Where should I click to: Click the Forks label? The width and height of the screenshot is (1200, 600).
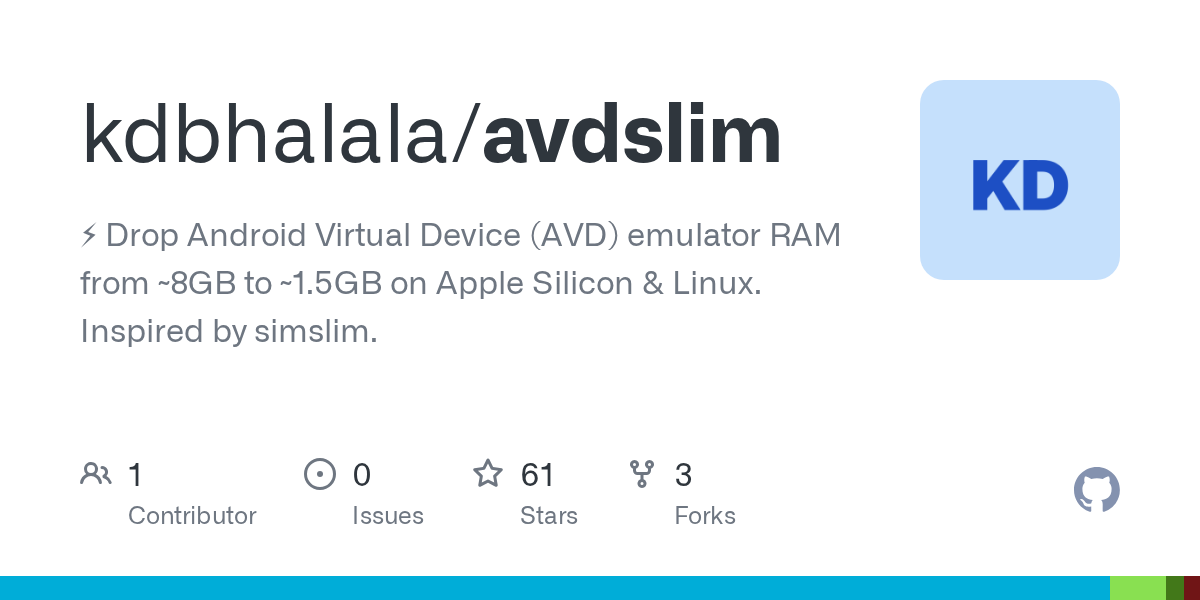(705, 516)
